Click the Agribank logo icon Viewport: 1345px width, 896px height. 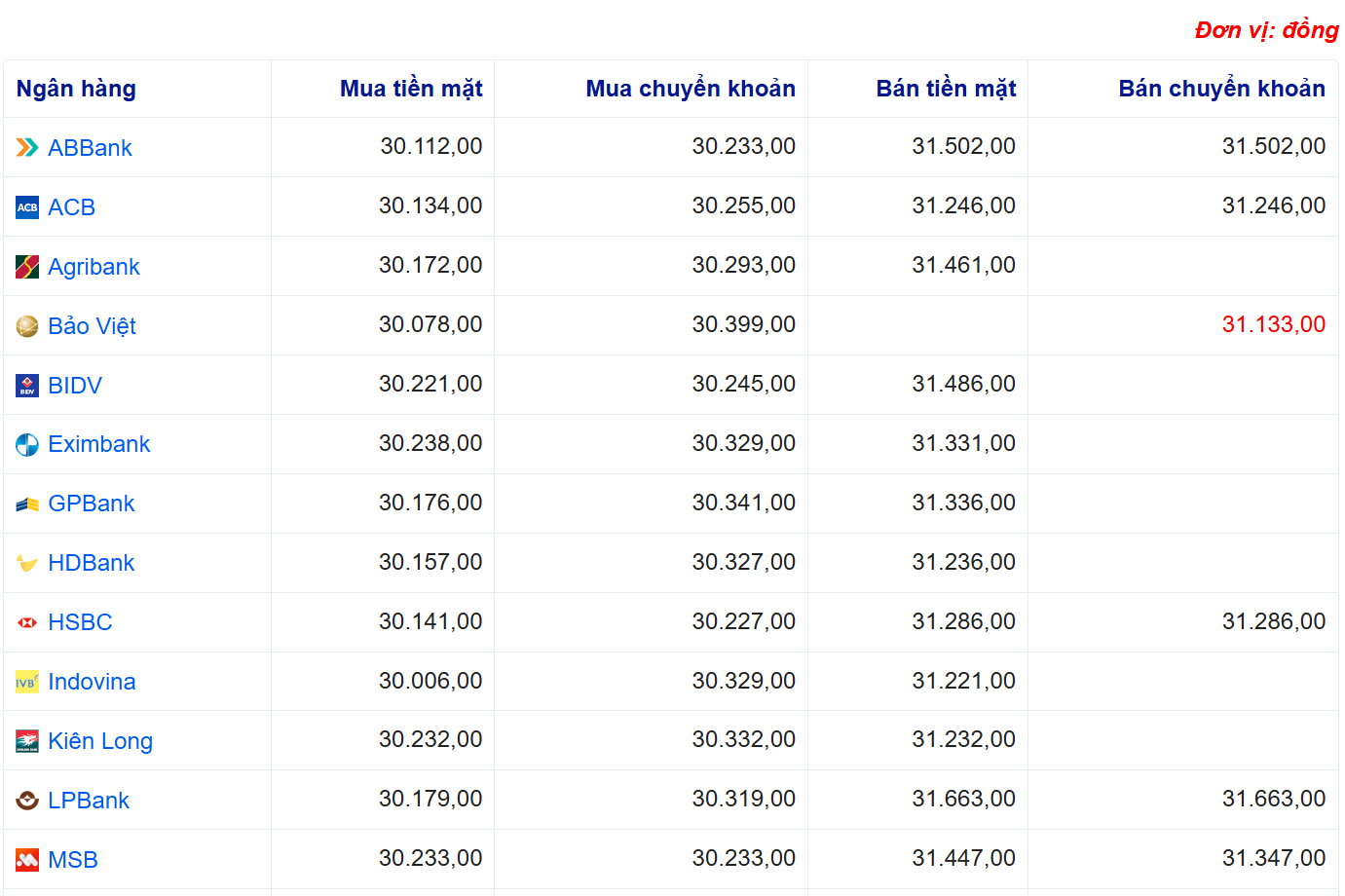coord(27,267)
